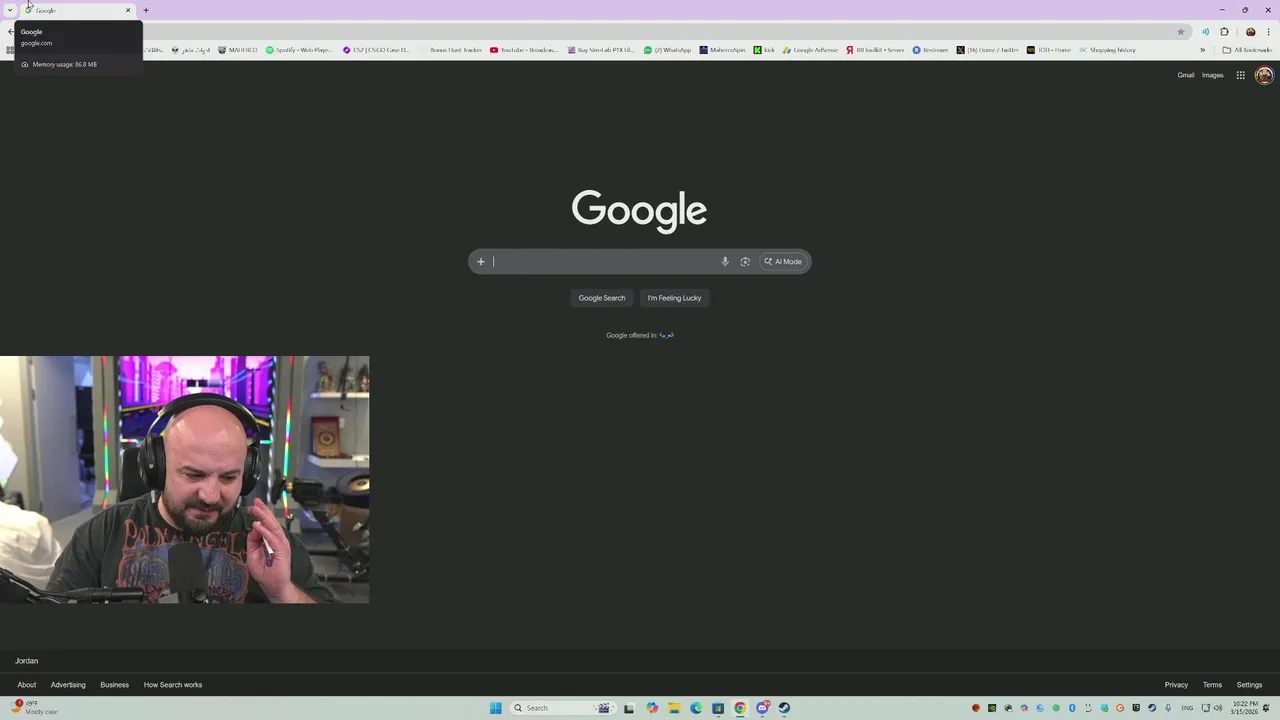Click the webcam overlay video

pyautogui.click(x=184, y=480)
